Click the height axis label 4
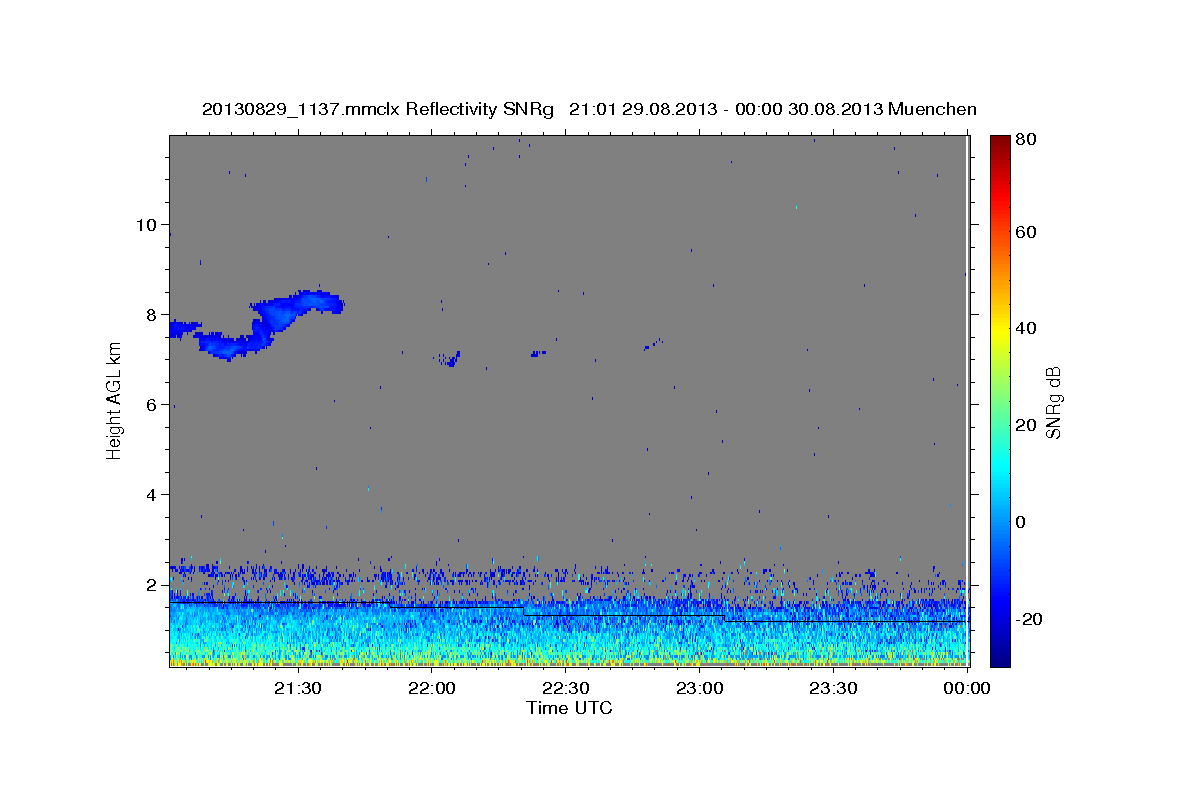 151,494
